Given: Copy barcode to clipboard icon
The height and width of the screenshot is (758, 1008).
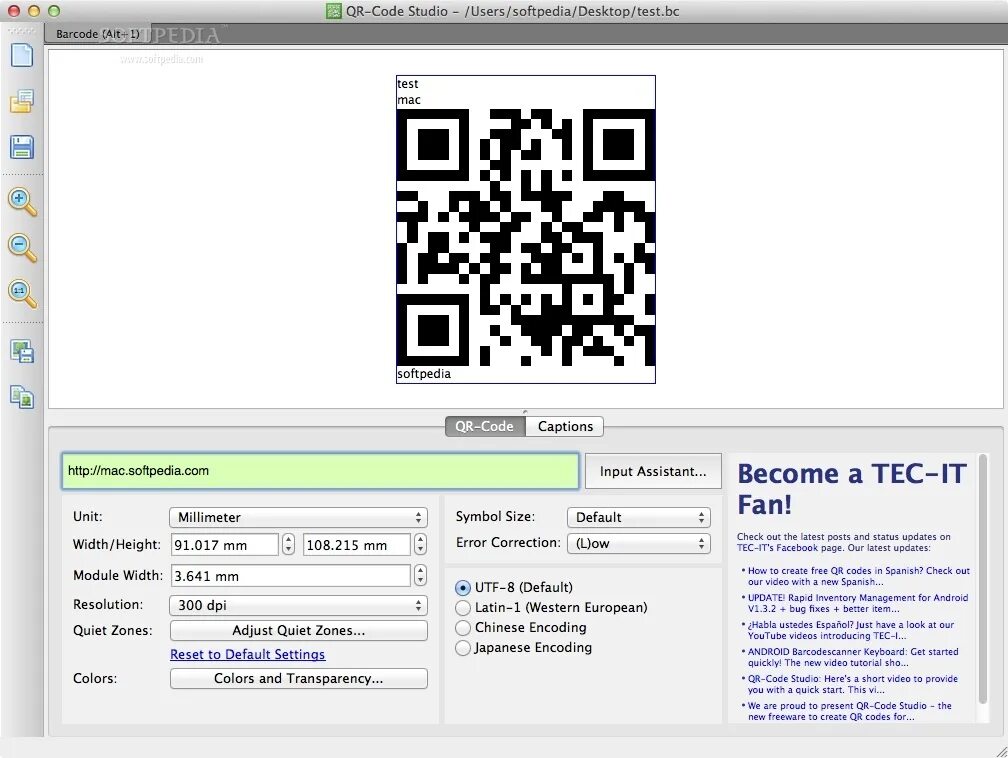Looking at the screenshot, I should [x=22, y=397].
